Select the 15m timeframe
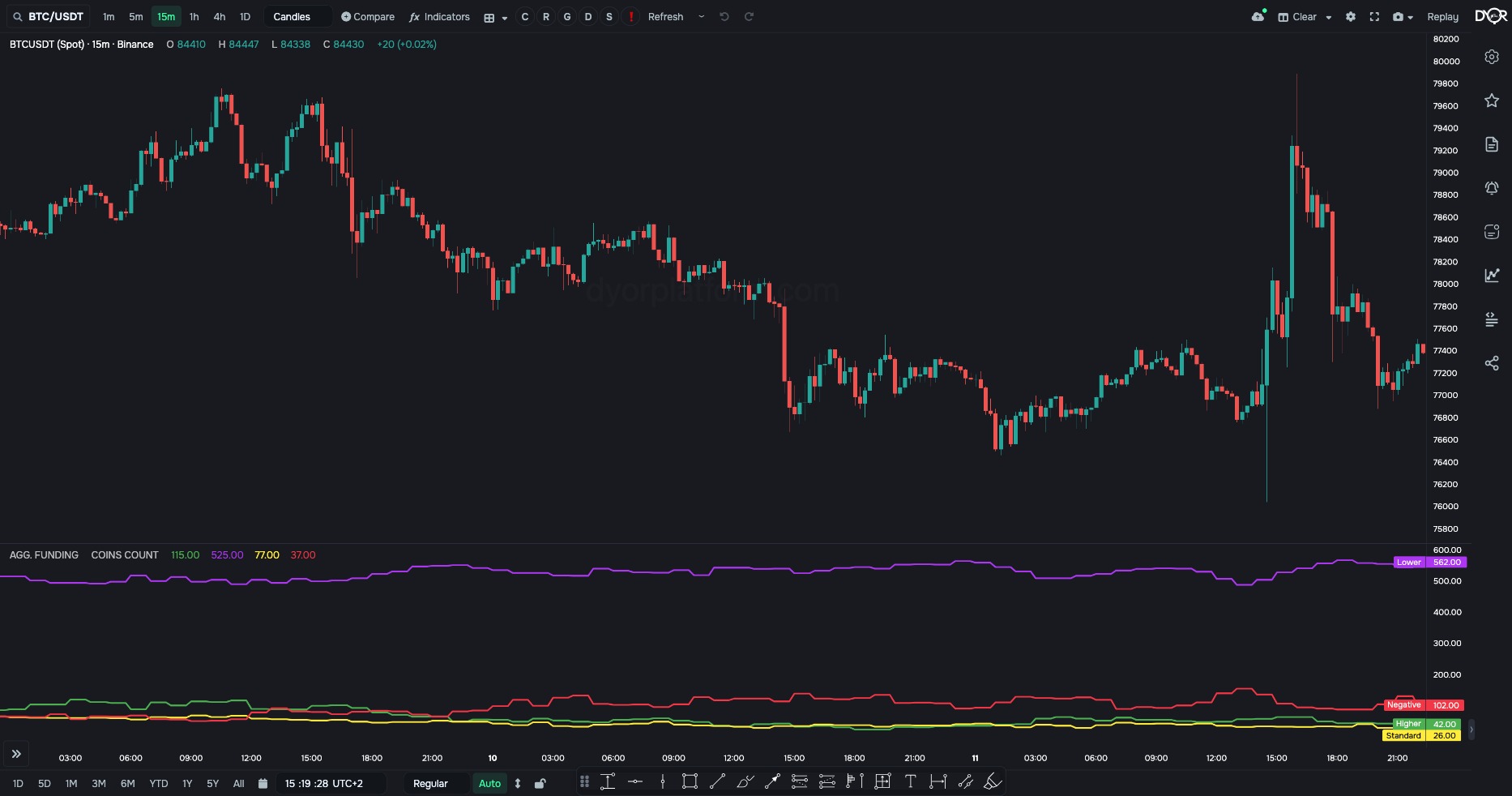 [166, 16]
